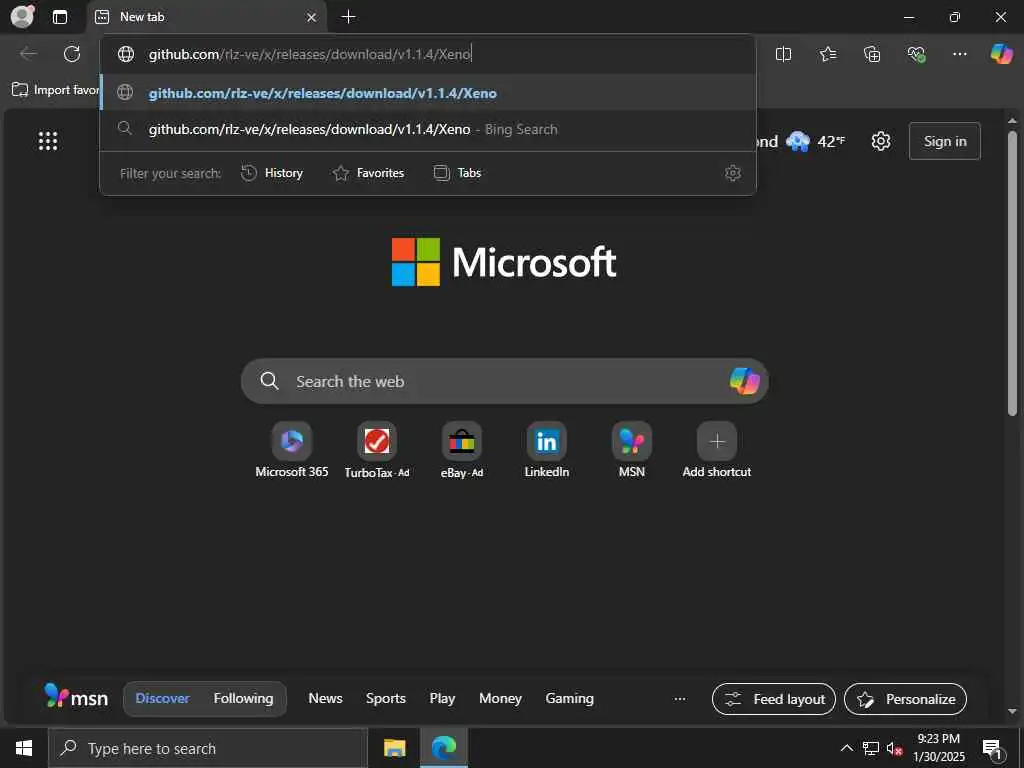
Task: Open the notification center icon
Action: tap(993, 748)
